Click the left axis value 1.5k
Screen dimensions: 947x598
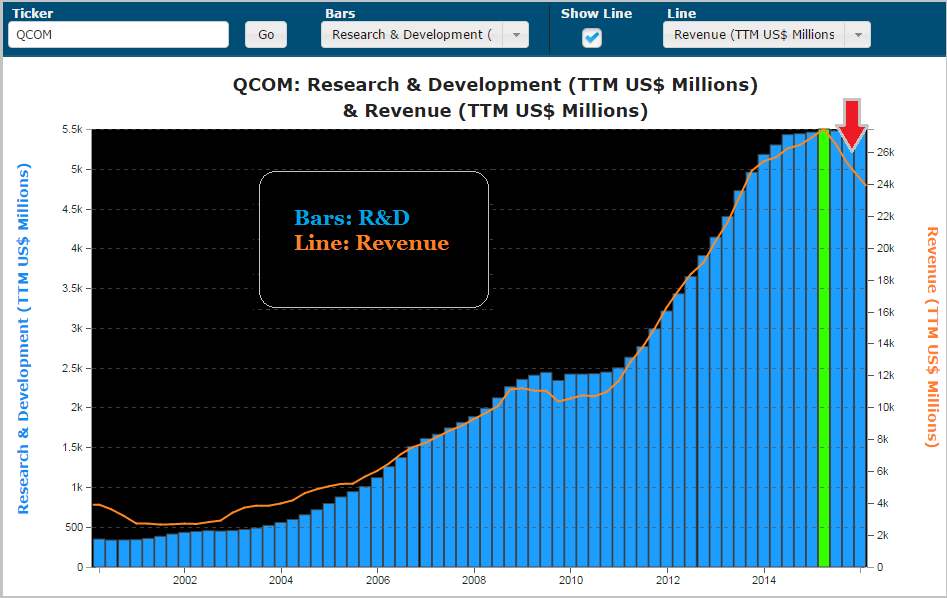[72, 448]
